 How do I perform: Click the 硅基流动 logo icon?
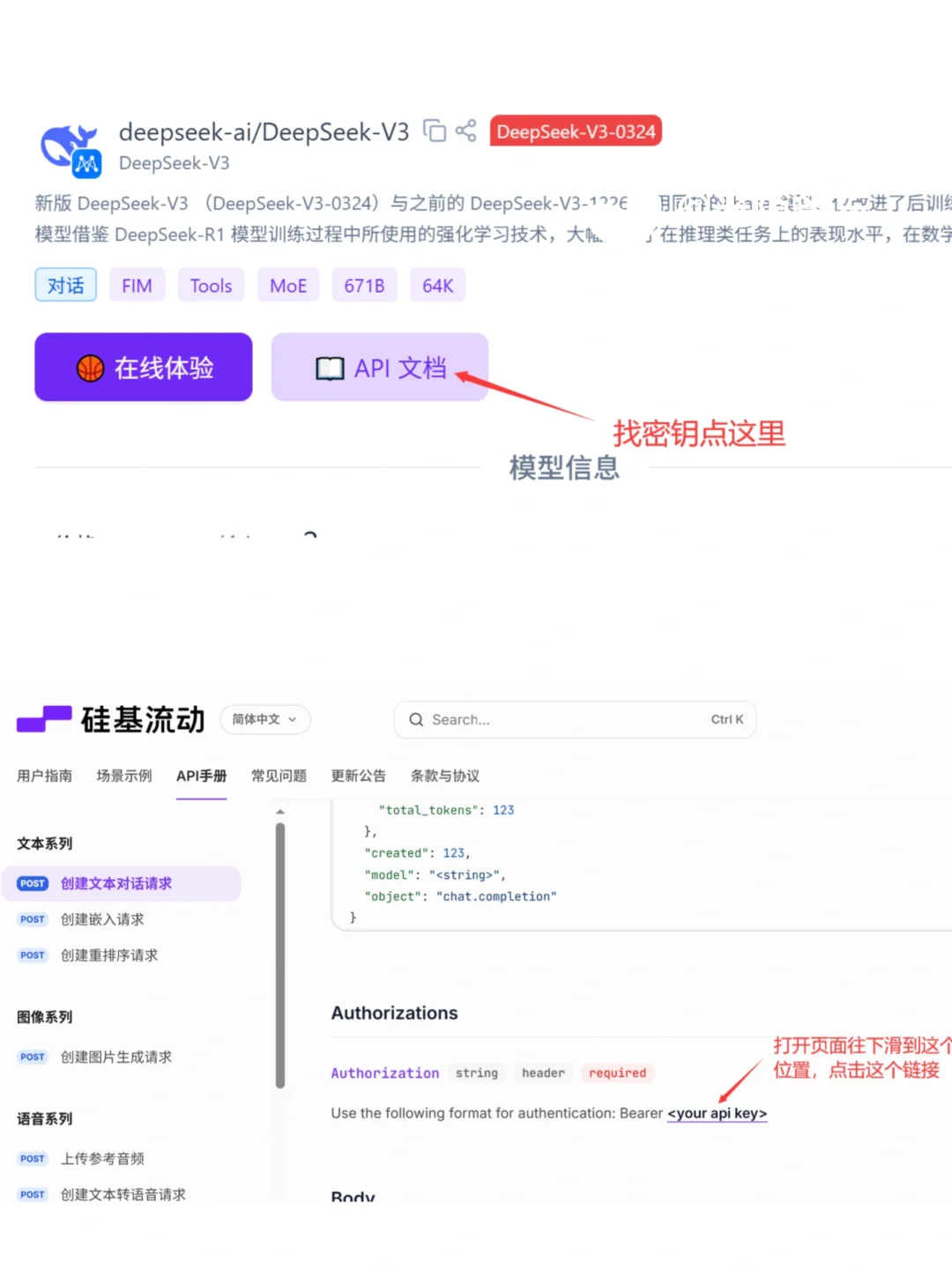44,719
